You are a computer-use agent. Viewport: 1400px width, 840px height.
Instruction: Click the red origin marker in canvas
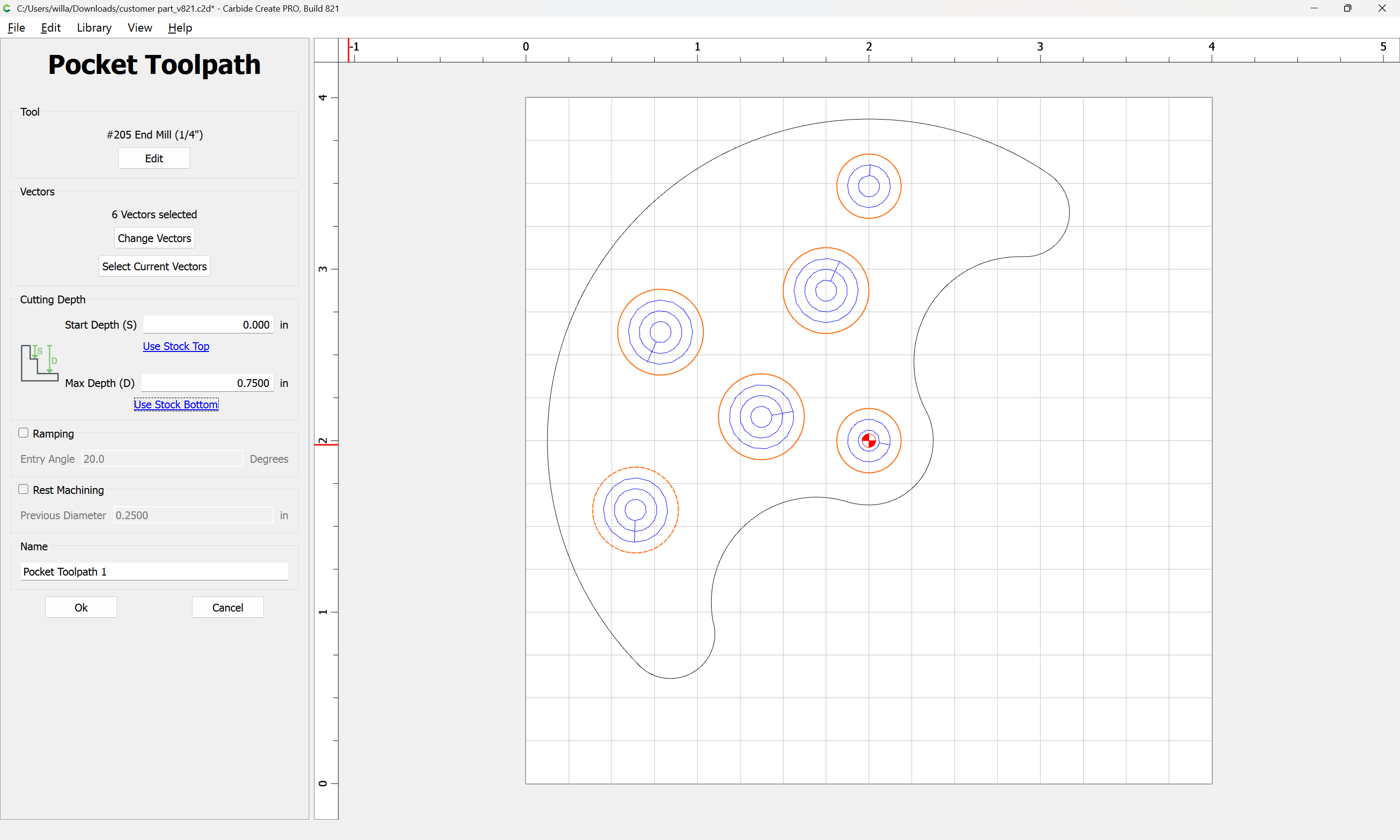(x=868, y=440)
